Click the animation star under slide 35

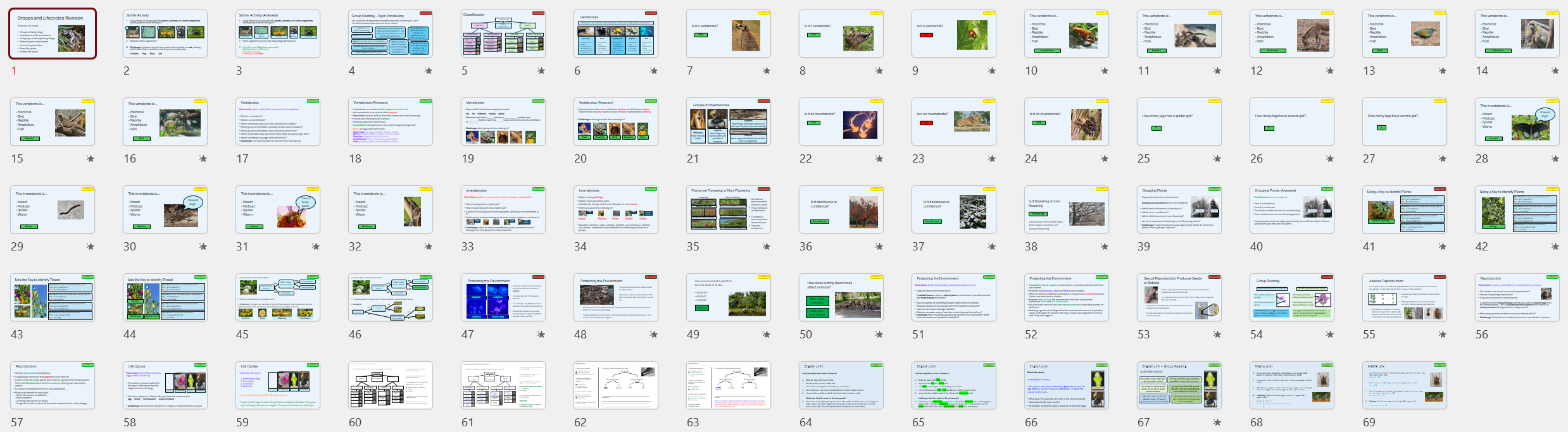(x=767, y=247)
